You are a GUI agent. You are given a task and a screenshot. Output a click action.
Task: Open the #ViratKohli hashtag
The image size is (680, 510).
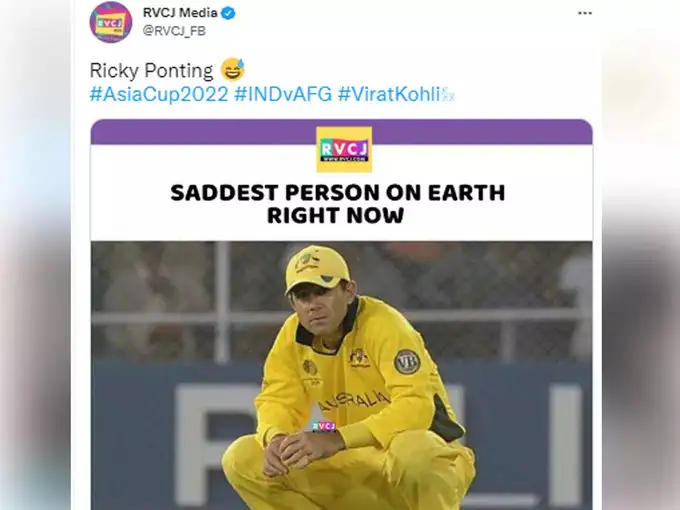tap(388, 94)
